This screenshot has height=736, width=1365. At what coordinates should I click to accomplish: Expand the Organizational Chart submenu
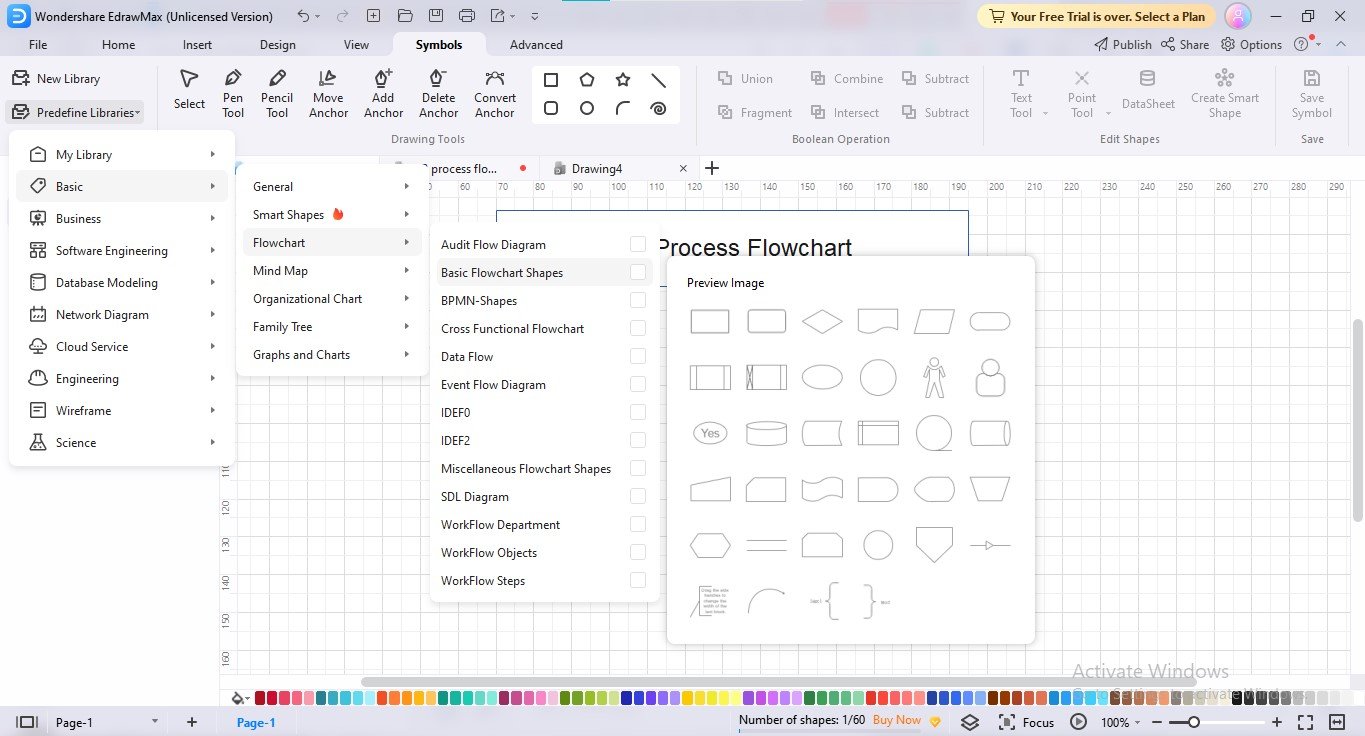pyautogui.click(x=332, y=298)
